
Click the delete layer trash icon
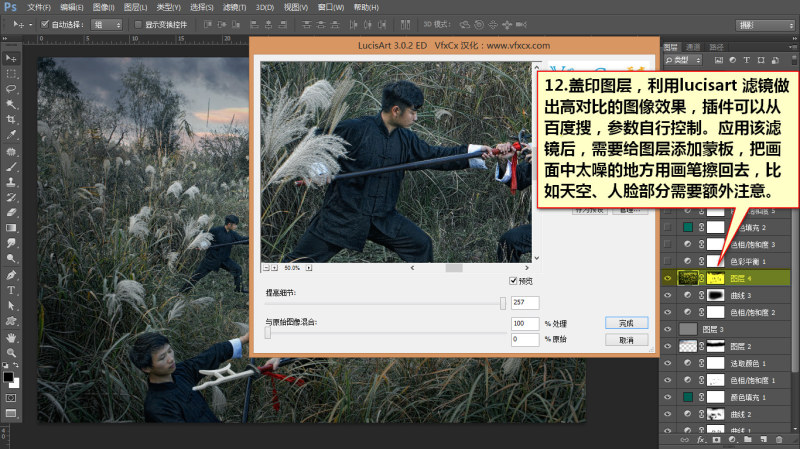point(779,439)
